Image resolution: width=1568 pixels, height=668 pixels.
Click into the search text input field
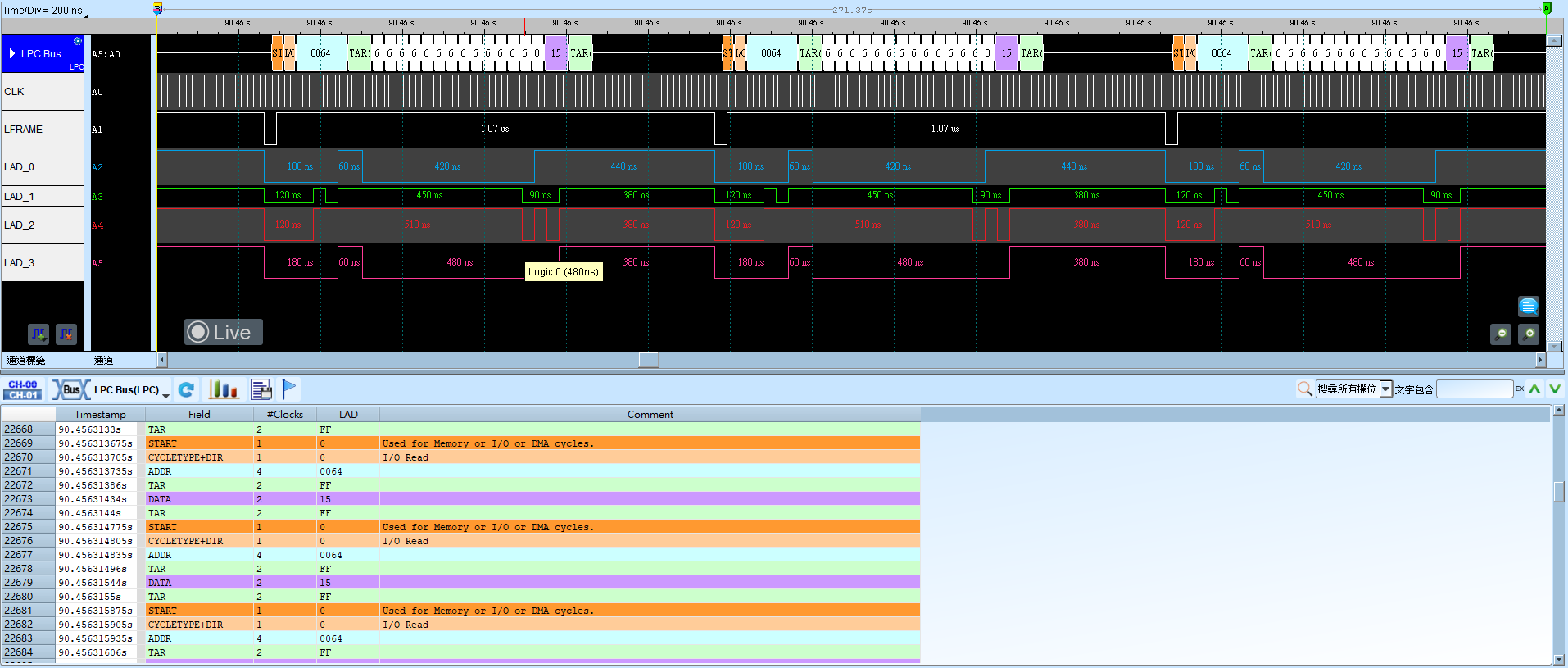tap(1475, 389)
